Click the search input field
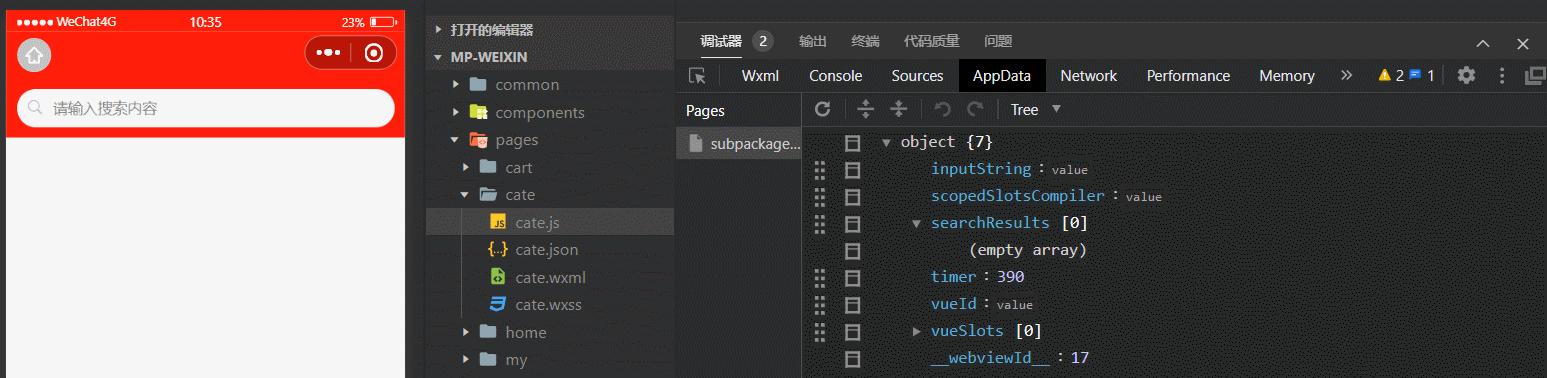1547x378 pixels. 206,108
